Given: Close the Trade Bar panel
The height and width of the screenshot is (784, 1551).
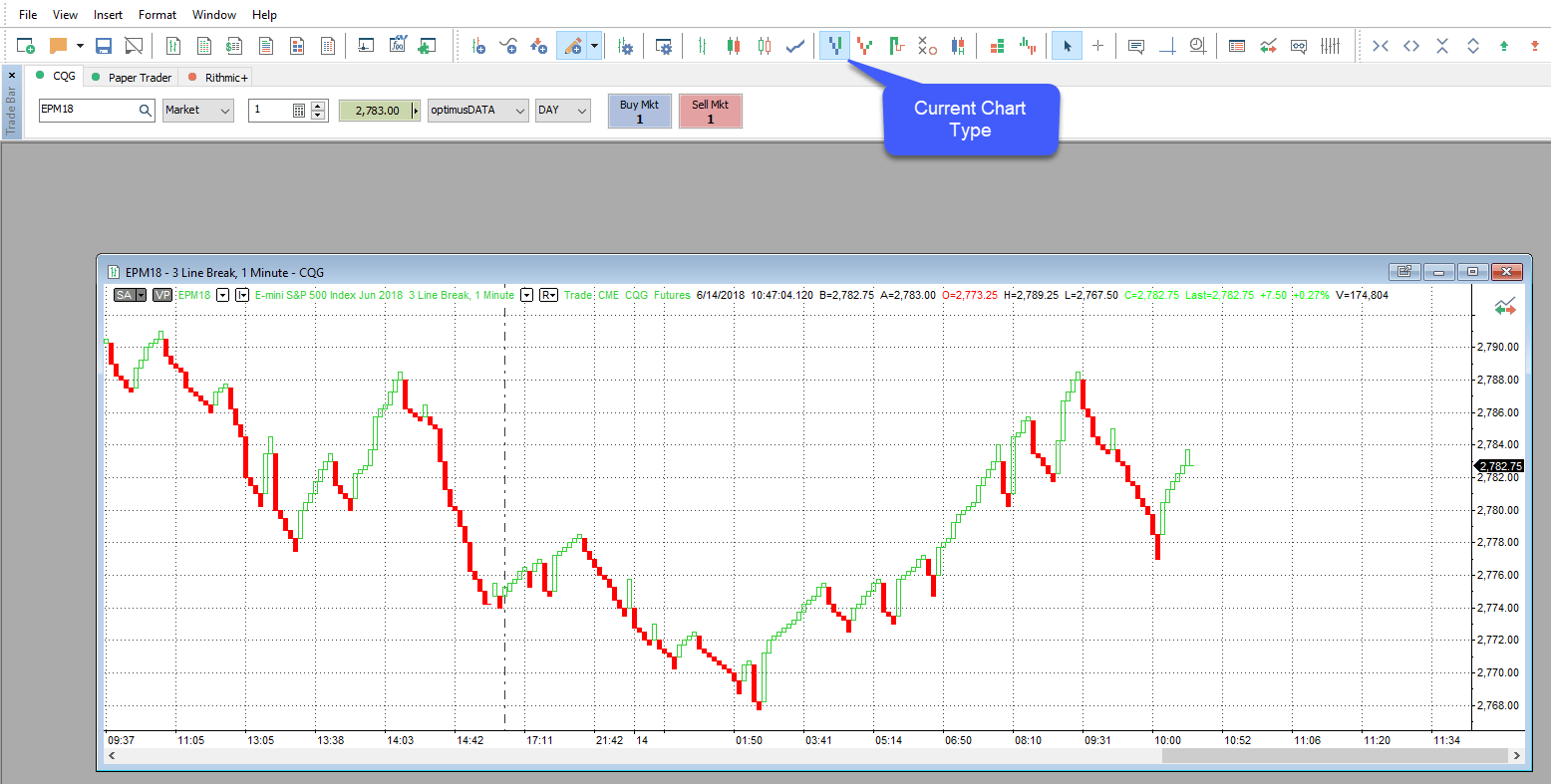Looking at the screenshot, I should point(12,76).
